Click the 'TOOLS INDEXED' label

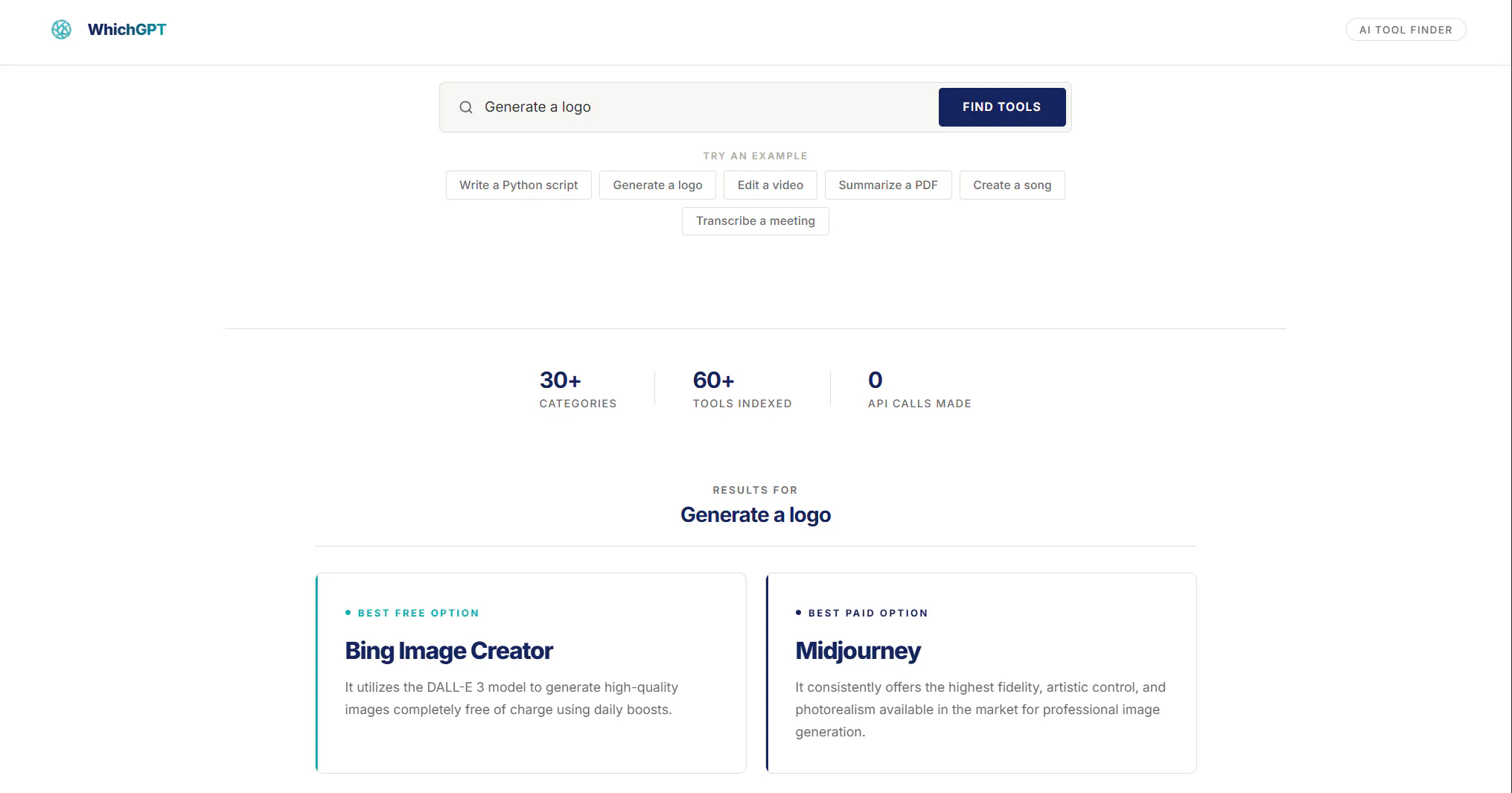pyautogui.click(x=742, y=404)
